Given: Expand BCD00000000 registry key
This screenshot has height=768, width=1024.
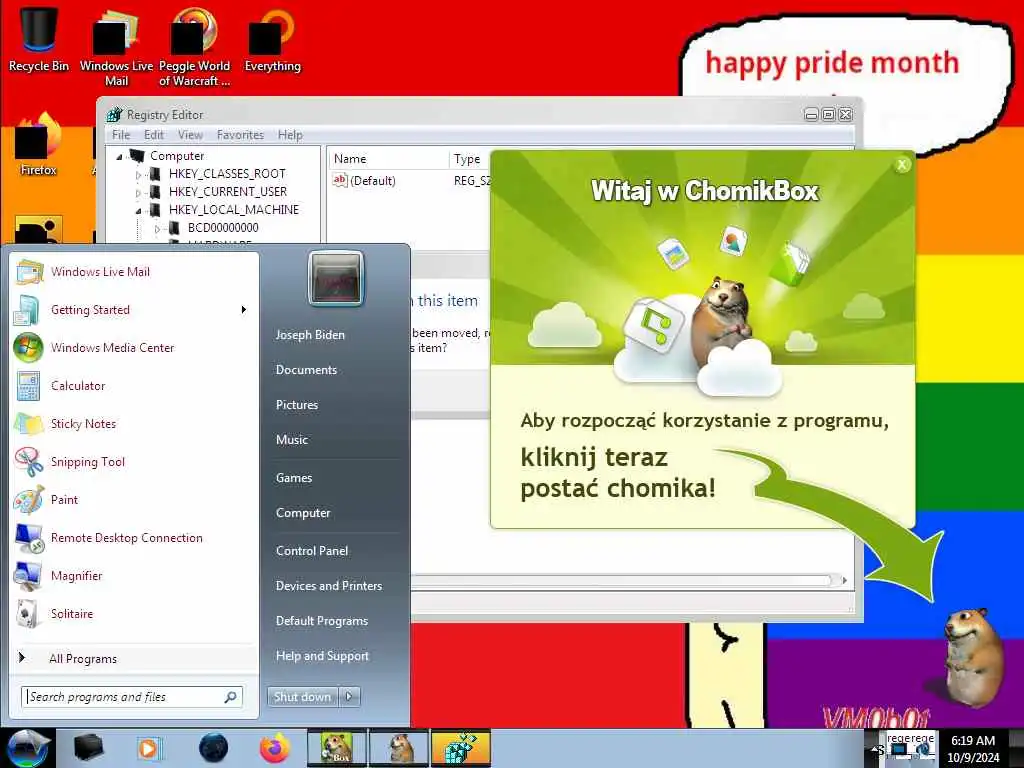Looking at the screenshot, I should 157,229.
